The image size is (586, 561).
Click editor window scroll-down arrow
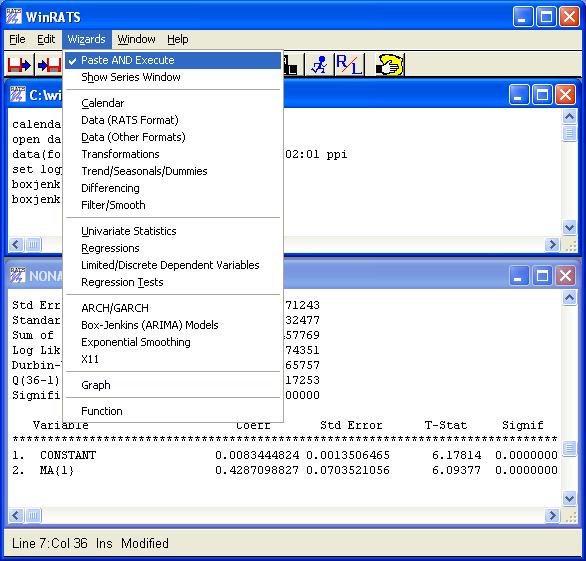click(x=569, y=227)
